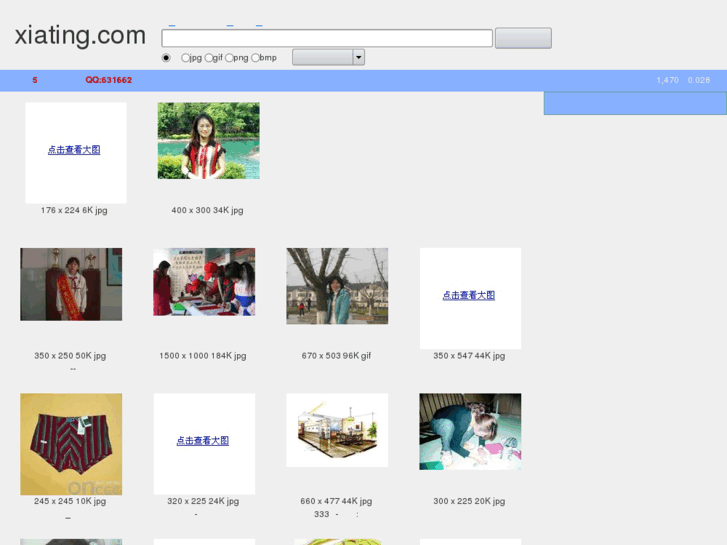Focus the image search text box

pos(327,38)
